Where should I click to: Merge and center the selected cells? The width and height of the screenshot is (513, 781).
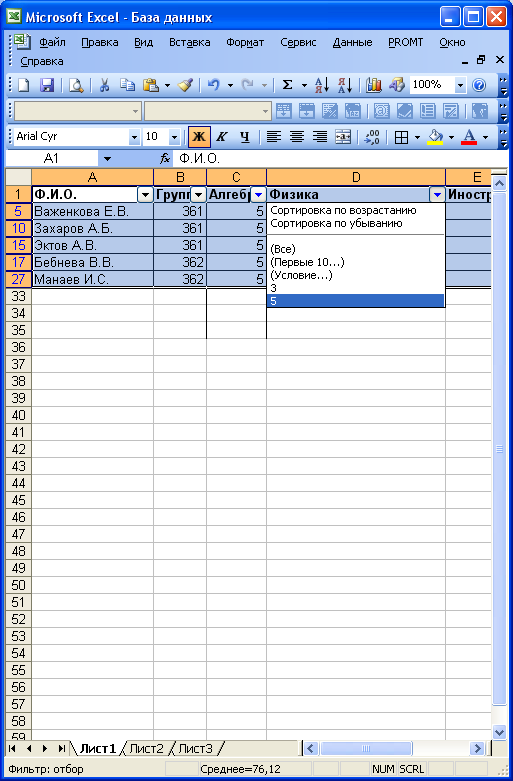(x=343, y=136)
